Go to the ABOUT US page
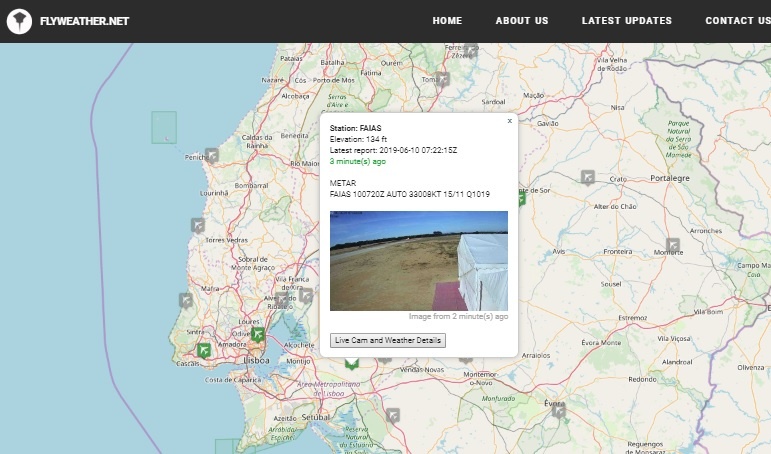This screenshot has height=454, width=771. pos(522,21)
